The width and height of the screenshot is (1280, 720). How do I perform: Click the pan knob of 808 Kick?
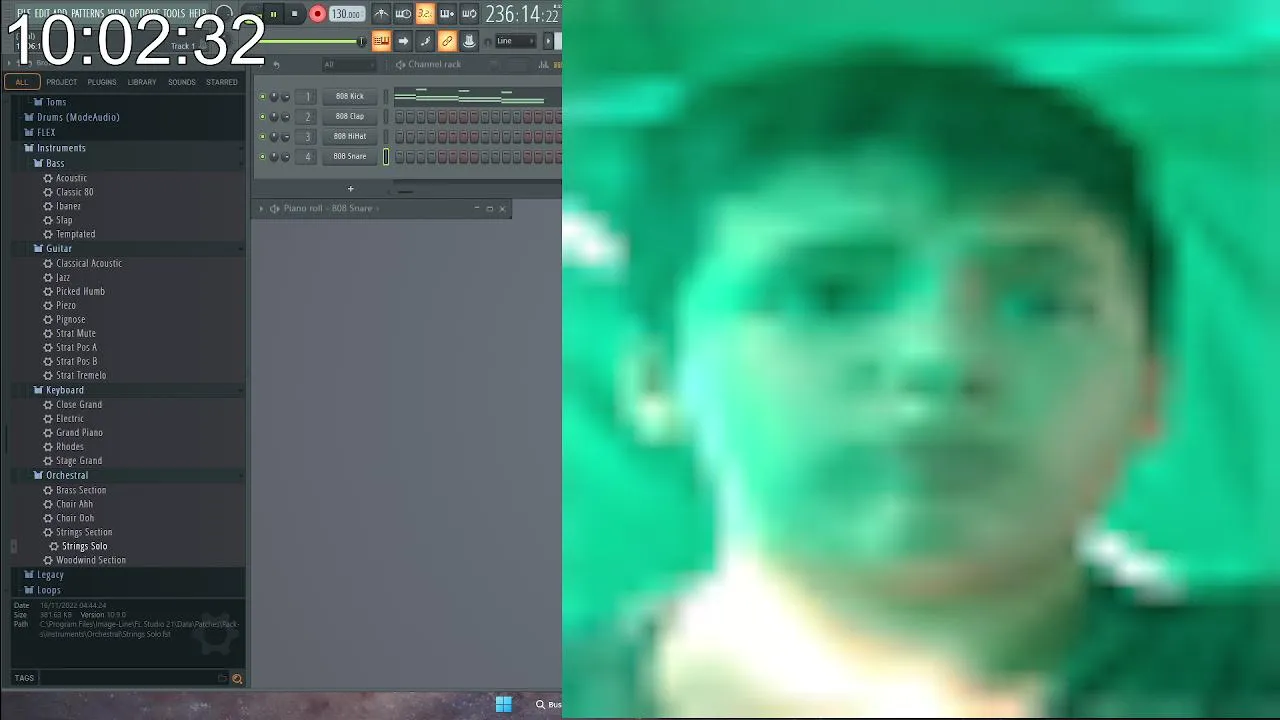point(274,97)
